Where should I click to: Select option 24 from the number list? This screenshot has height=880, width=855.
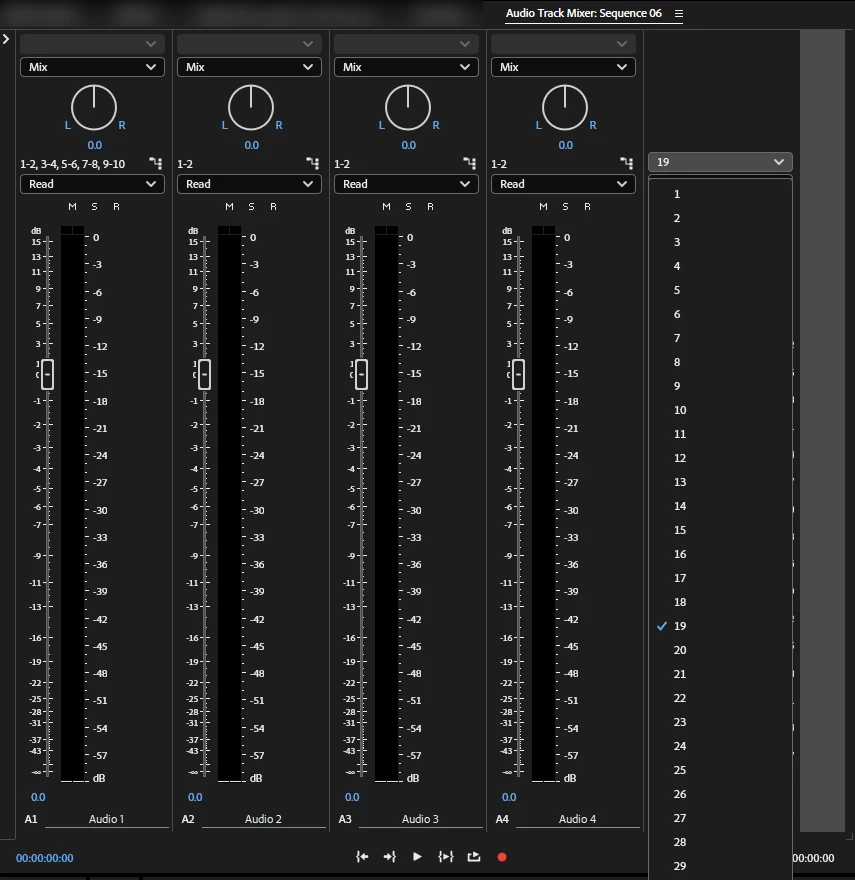pos(720,746)
